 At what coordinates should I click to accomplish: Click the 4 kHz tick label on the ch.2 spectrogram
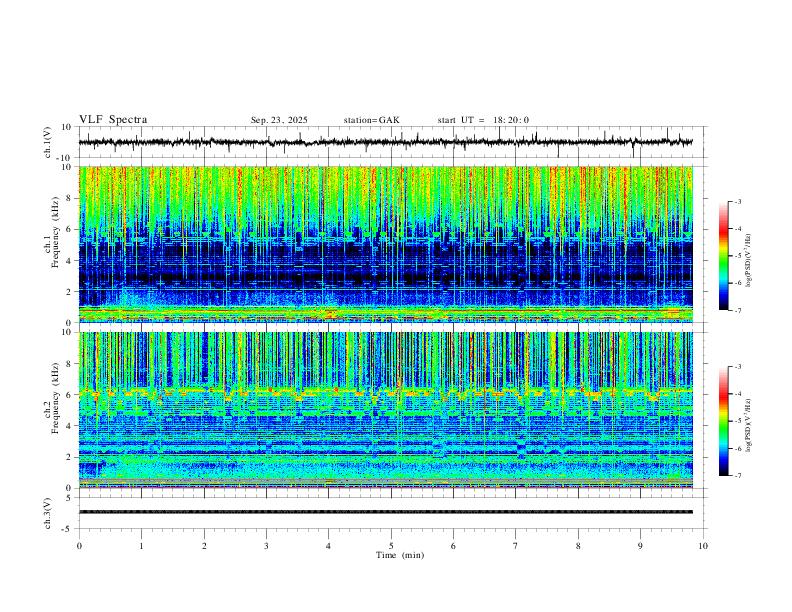[x=68, y=426]
